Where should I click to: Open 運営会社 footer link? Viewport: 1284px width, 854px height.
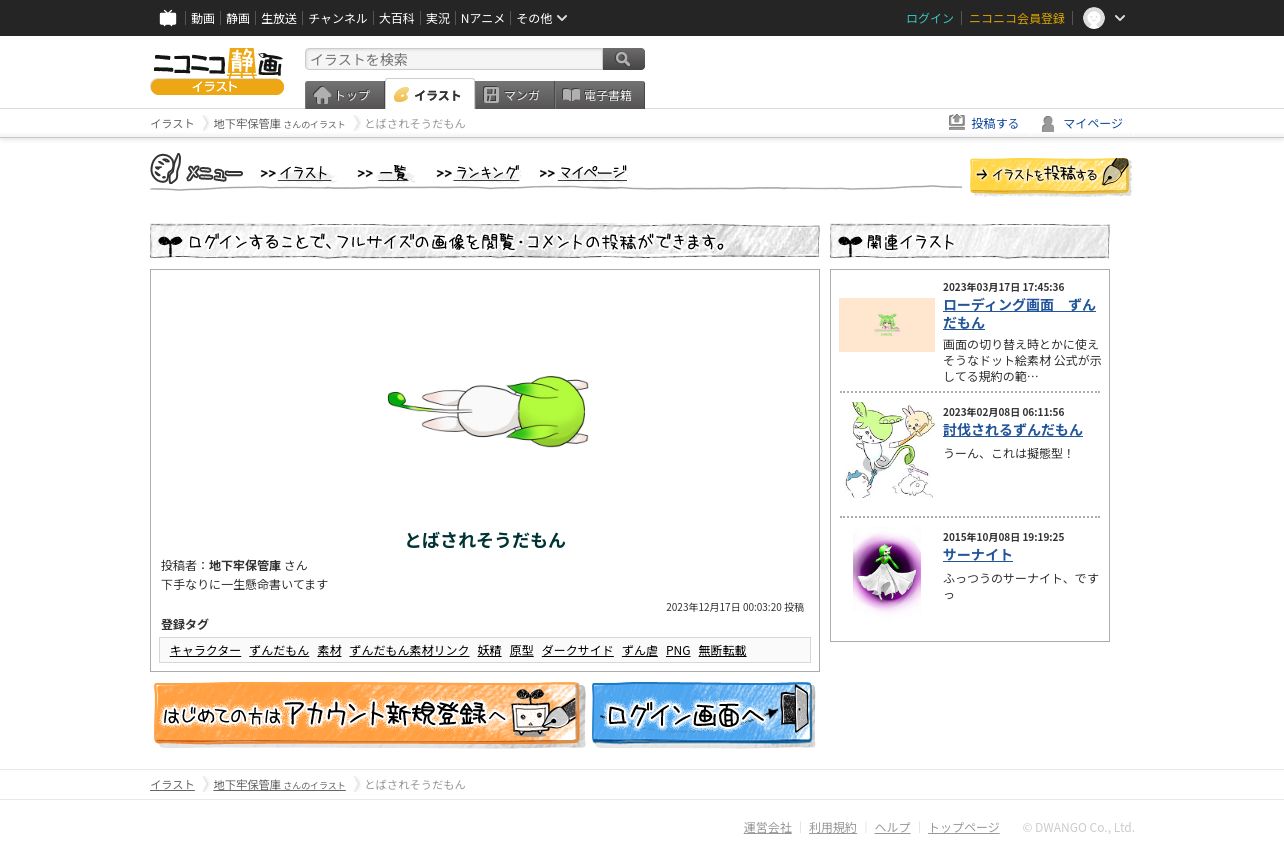[x=768, y=827]
